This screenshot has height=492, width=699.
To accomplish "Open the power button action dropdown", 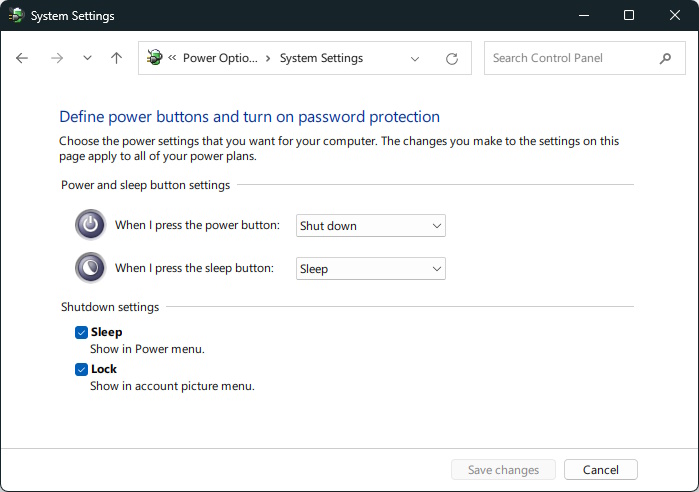I will click(x=371, y=226).
